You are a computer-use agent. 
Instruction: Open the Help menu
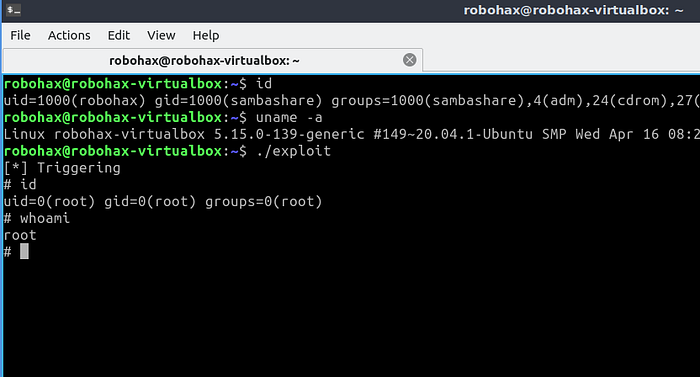[x=206, y=35]
